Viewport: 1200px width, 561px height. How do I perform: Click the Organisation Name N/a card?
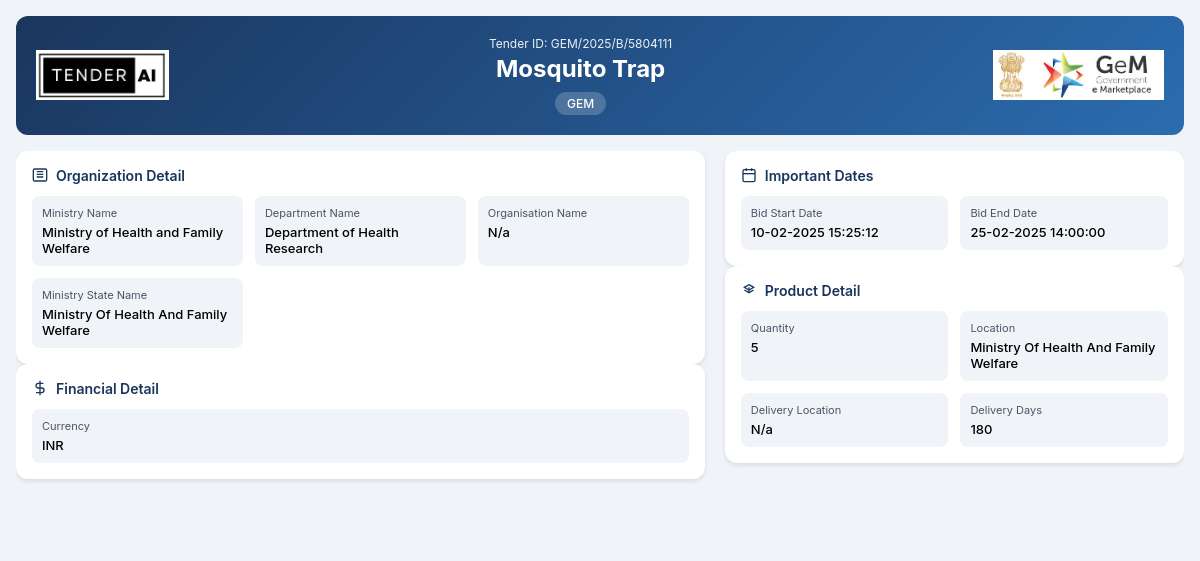point(583,231)
